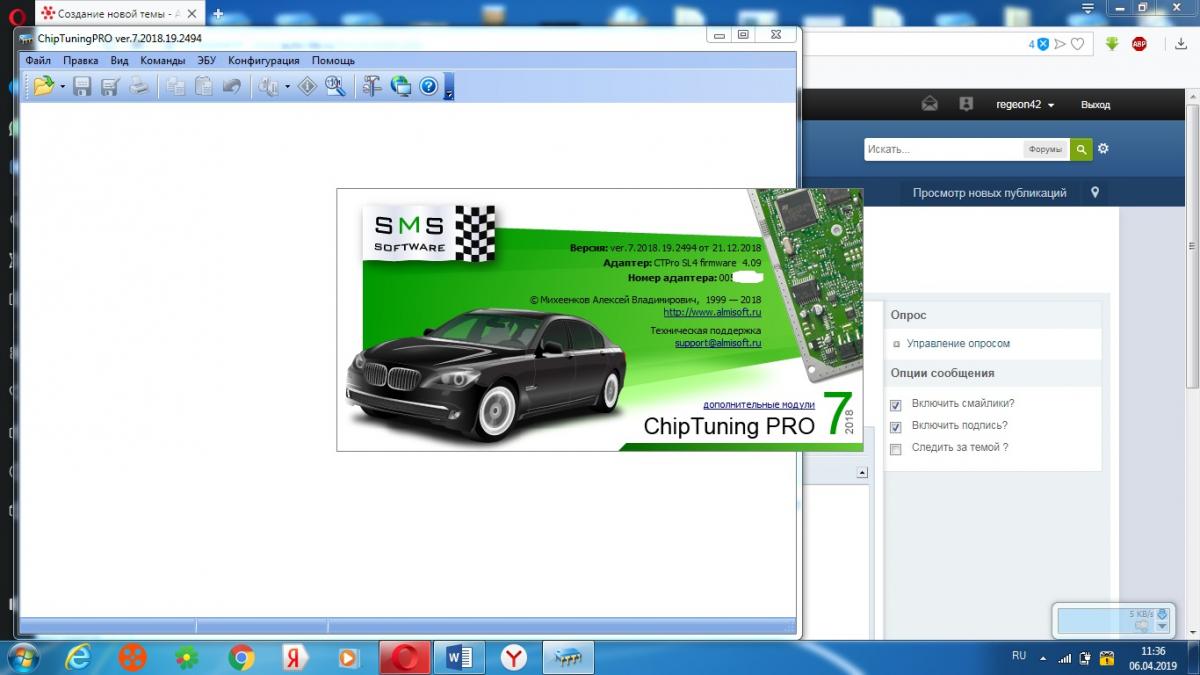
Task: Open Microsoft Word from the taskbar
Action: pyautogui.click(x=458, y=657)
